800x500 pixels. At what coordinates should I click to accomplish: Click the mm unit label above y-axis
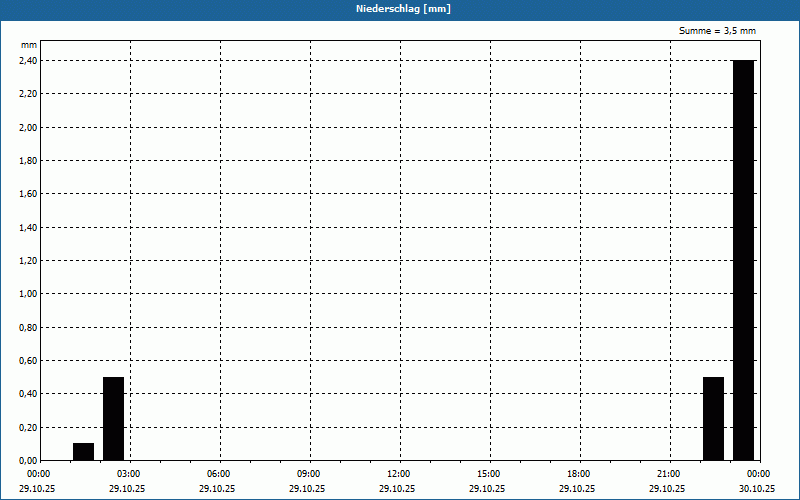[x=29, y=45]
